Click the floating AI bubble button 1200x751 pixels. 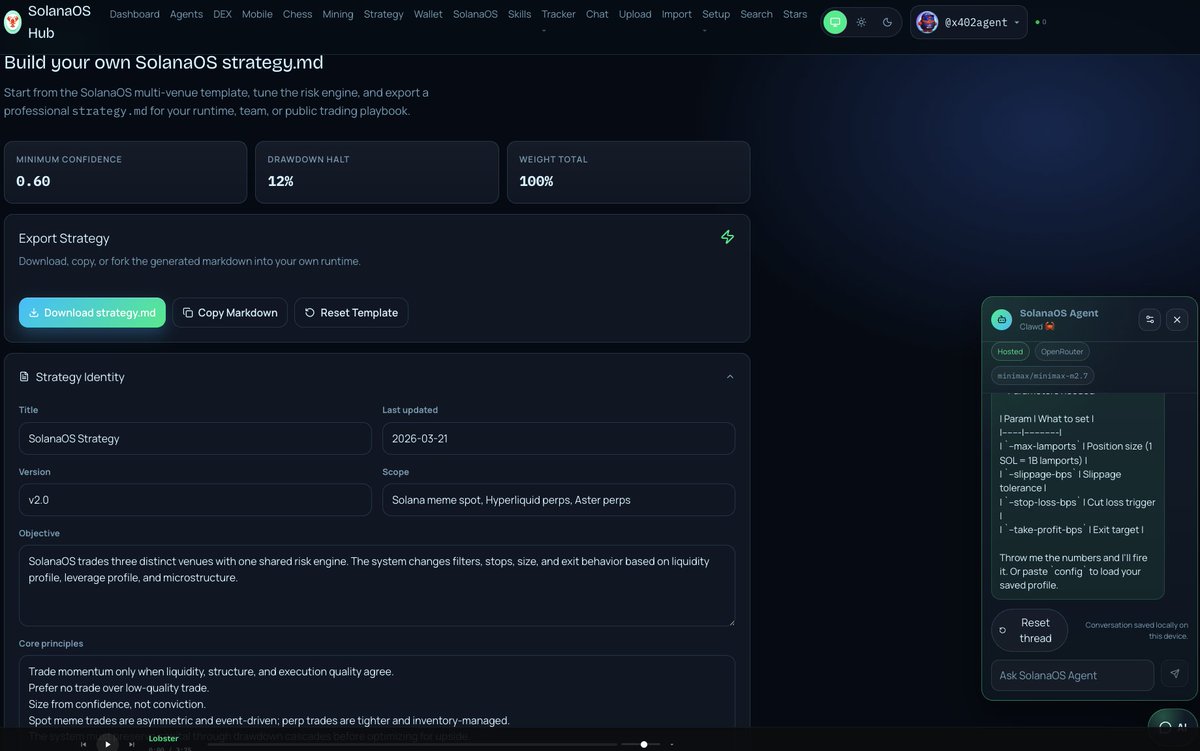pos(1172,728)
